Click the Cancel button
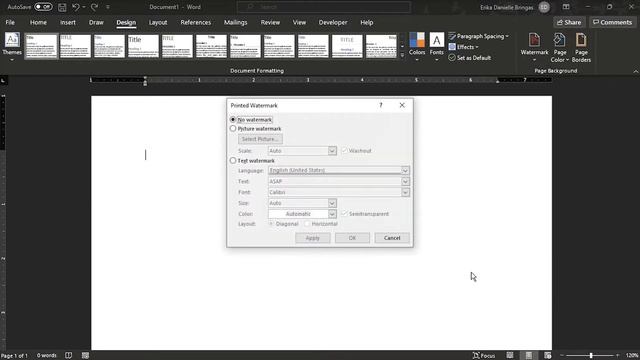The width and height of the screenshot is (640, 360). tap(392, 238)
